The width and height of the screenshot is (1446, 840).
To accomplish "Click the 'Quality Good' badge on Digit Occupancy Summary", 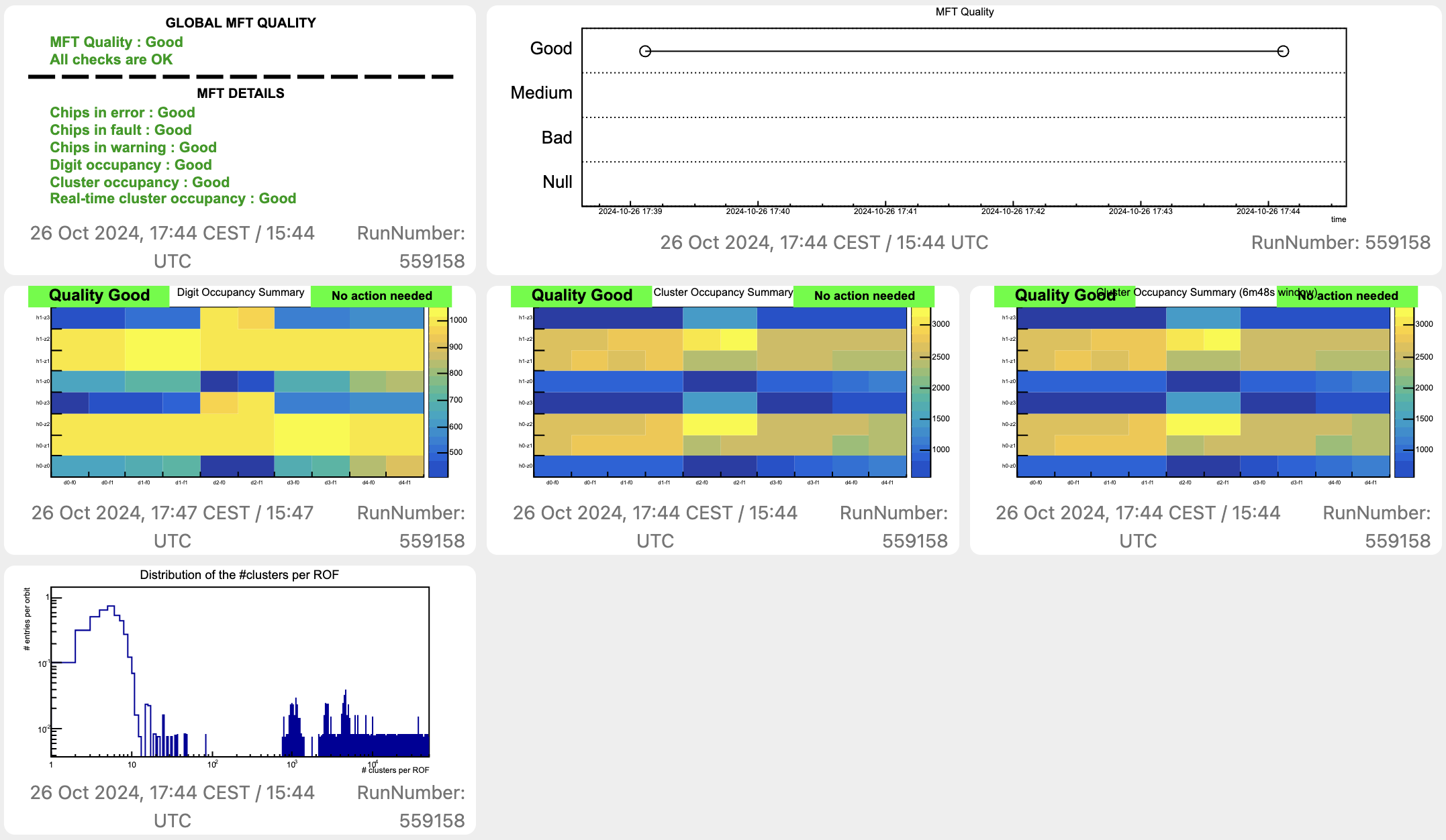I will pos(99,296).
